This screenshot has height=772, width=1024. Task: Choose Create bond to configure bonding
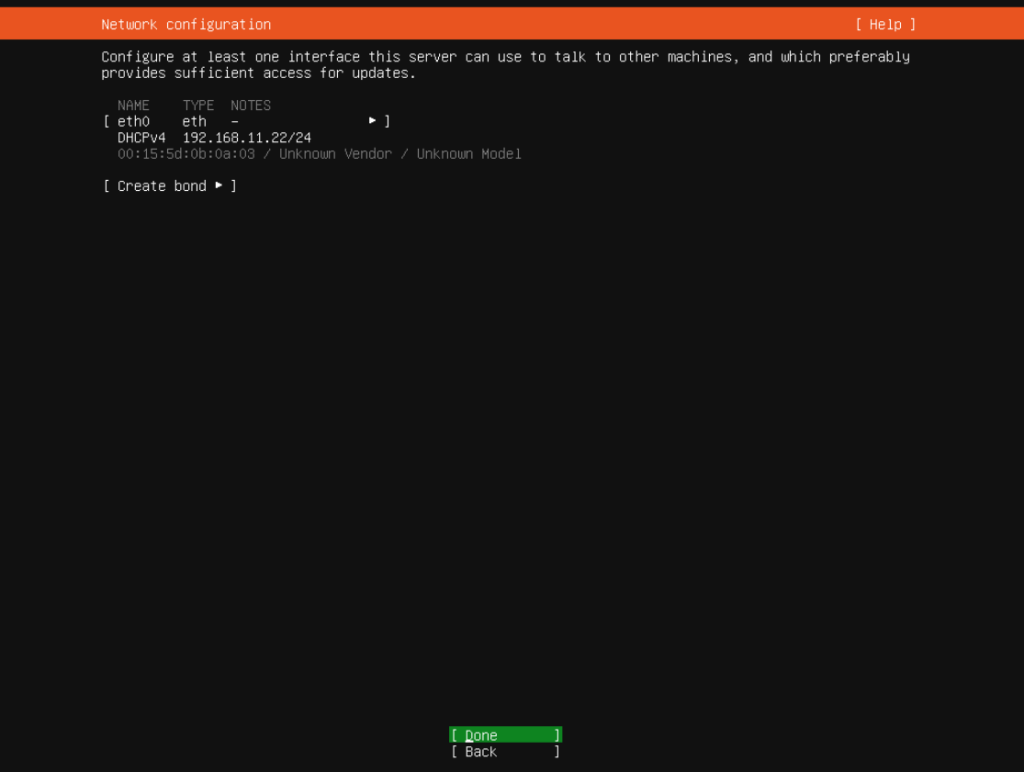pos(161,186)
